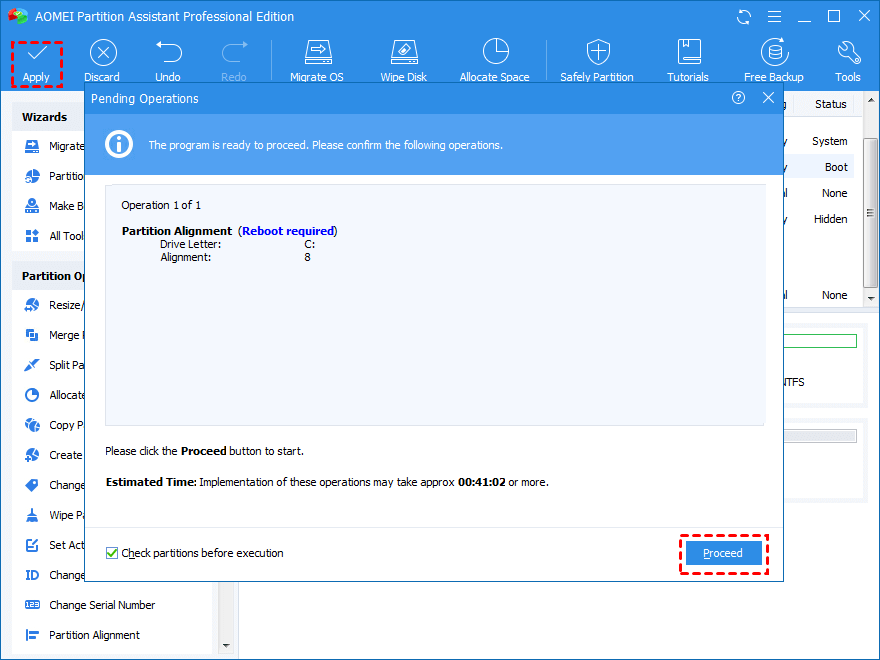Click the Reboot required link text
Viewport: 880px width, 660px height.
click(x=288, y=231)
